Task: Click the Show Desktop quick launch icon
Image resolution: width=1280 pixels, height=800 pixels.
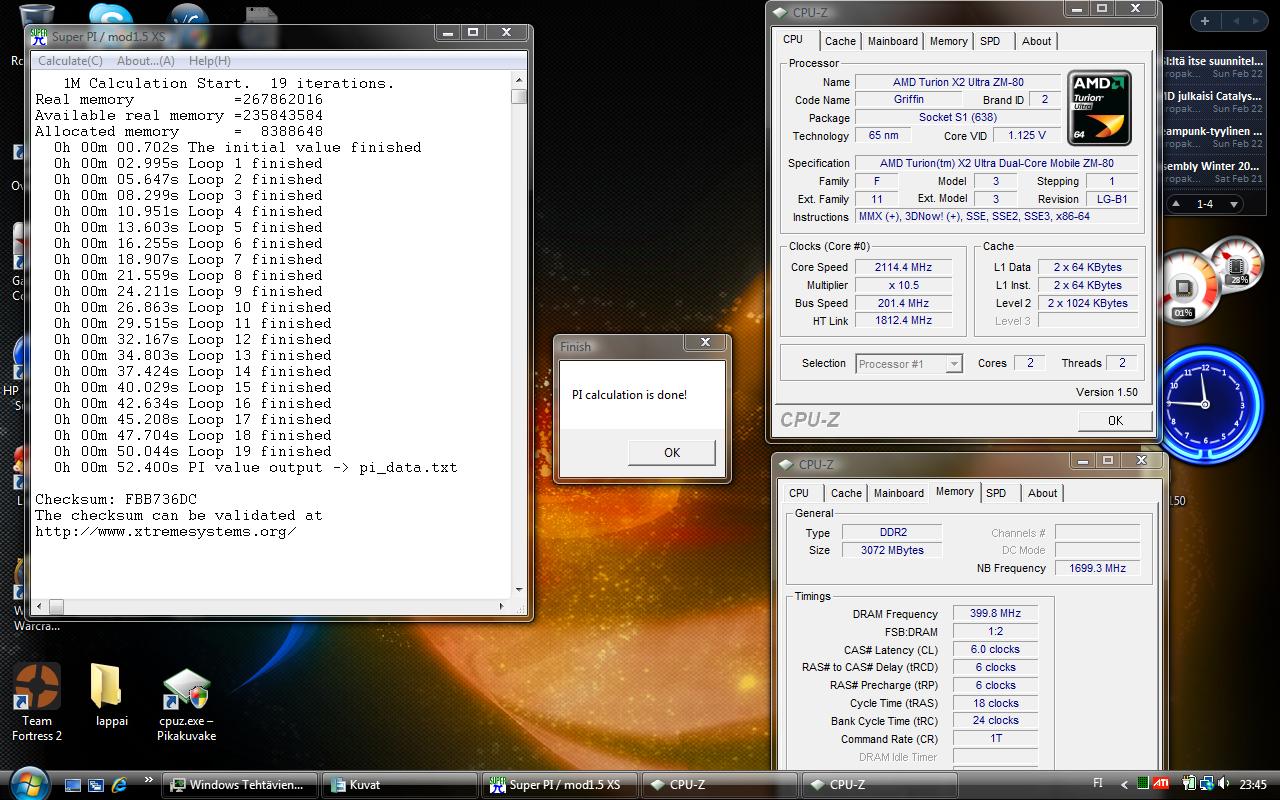Action: 73,785
